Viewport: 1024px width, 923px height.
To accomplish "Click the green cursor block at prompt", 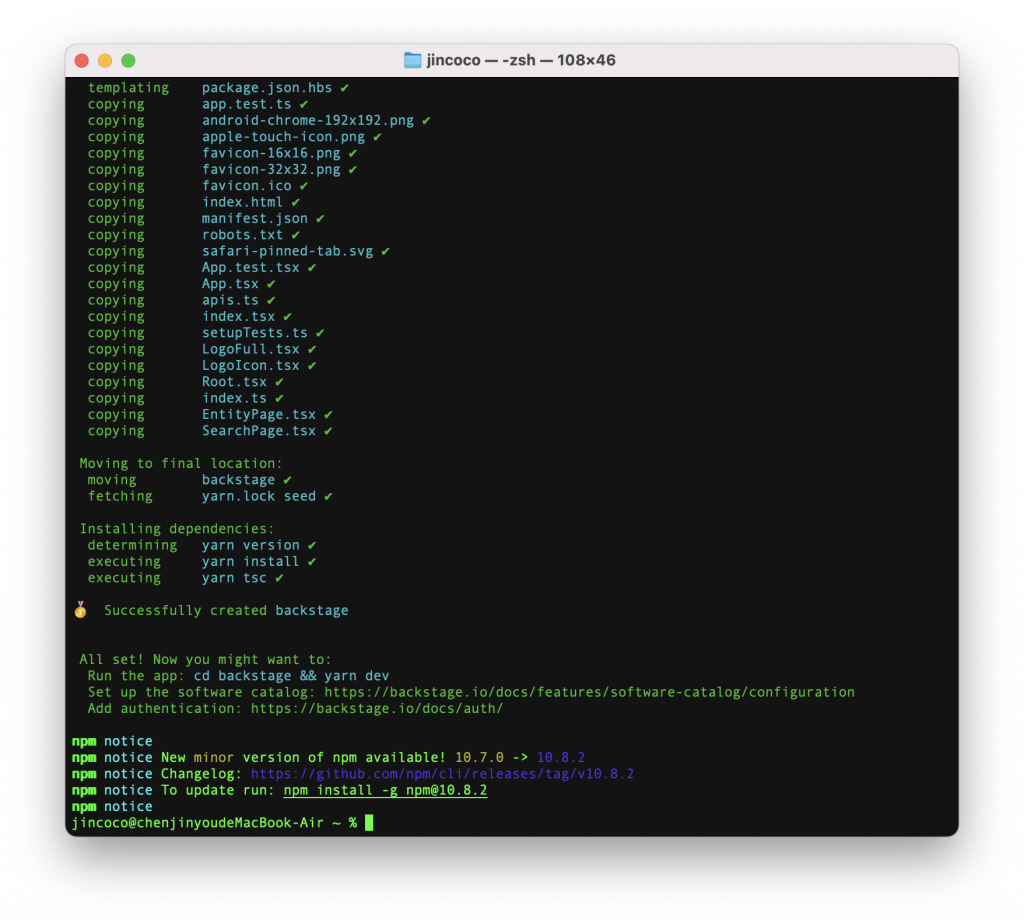I will tap(369, 822).
